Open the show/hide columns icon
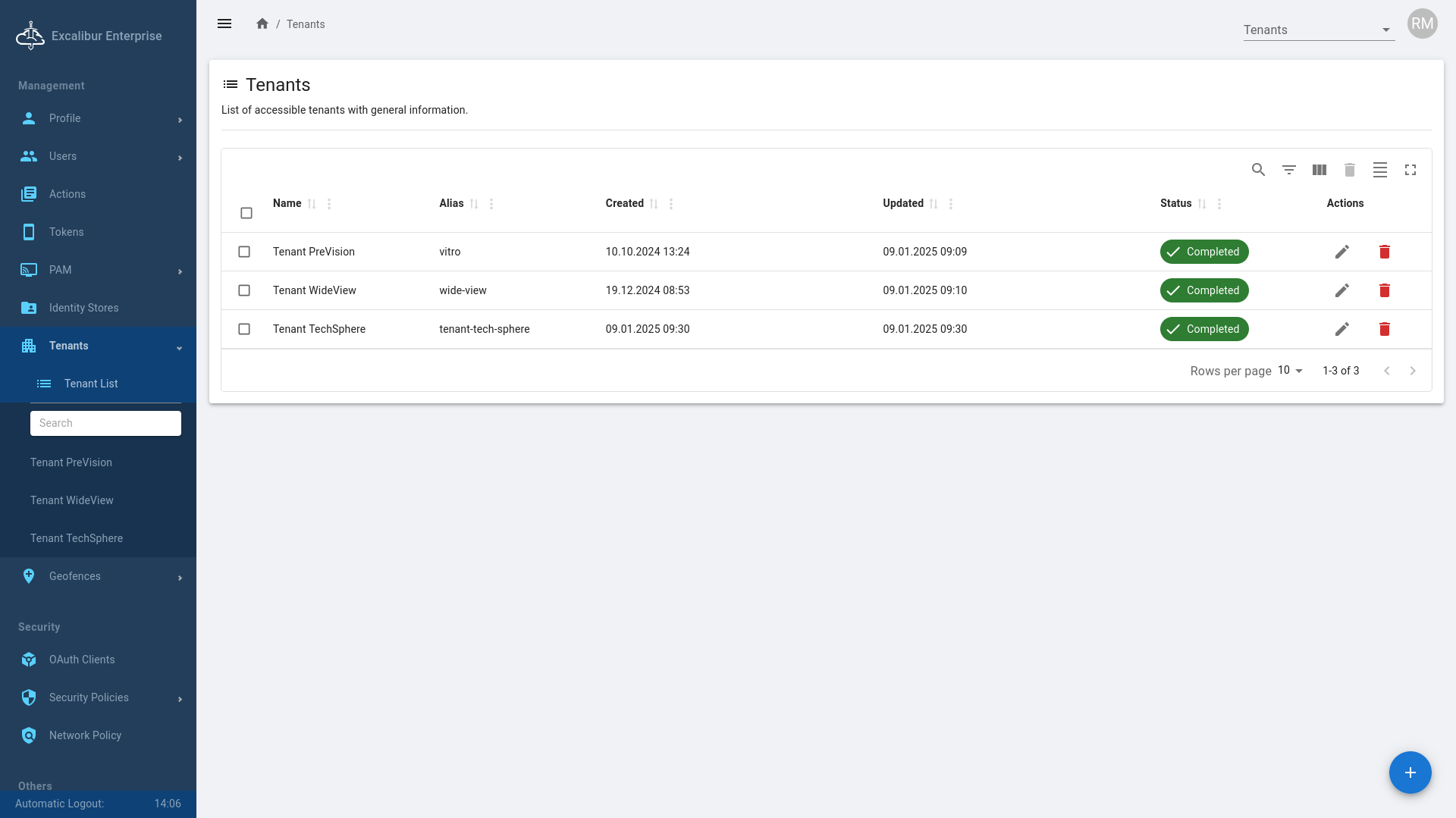Screen dimensions: 1456x818 tap(1319, 170)
